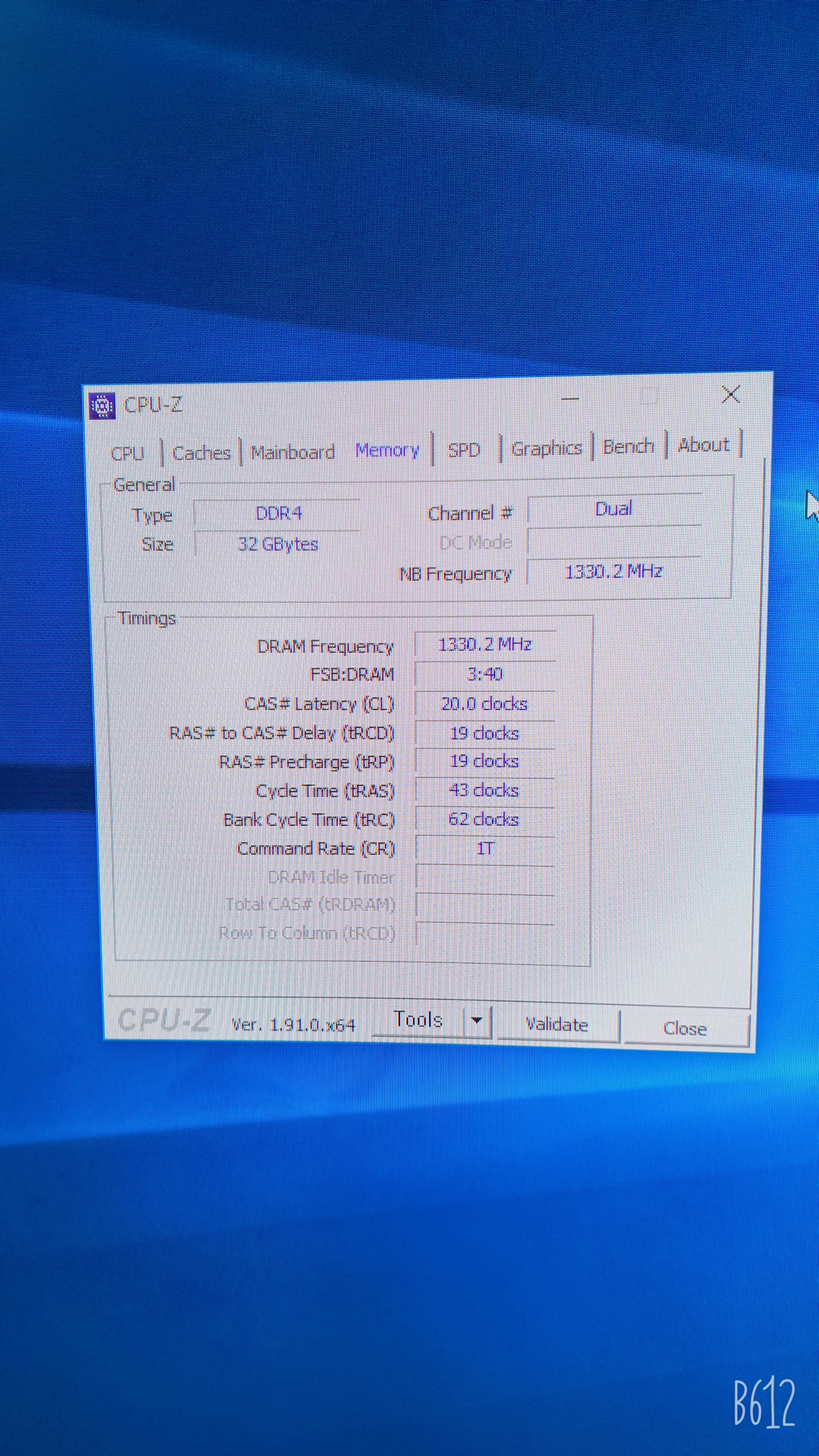Expand the Tools dropdown arrow

(477, 1020)
